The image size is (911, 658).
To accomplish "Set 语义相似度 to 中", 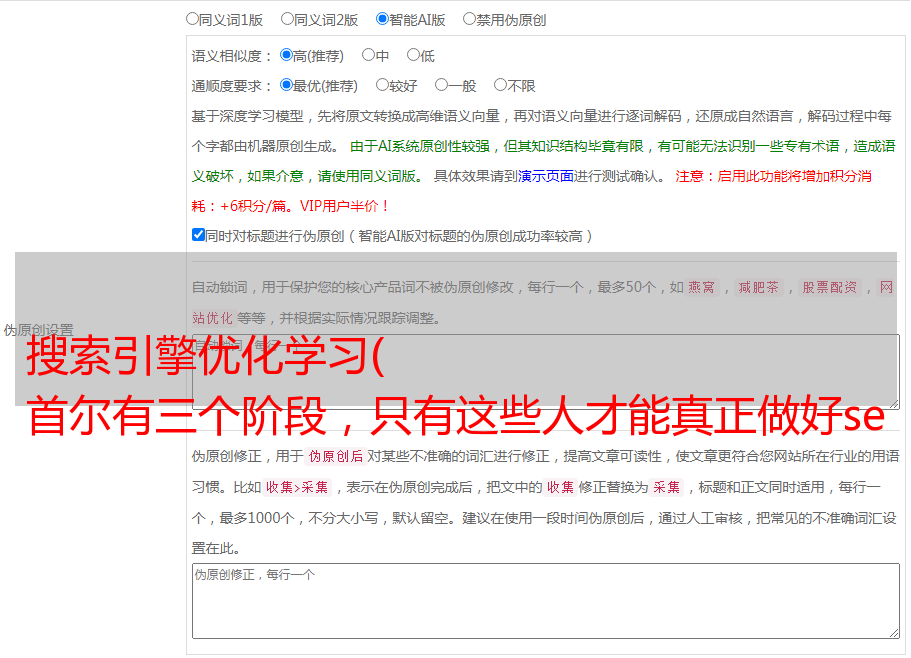I will 368,55.
